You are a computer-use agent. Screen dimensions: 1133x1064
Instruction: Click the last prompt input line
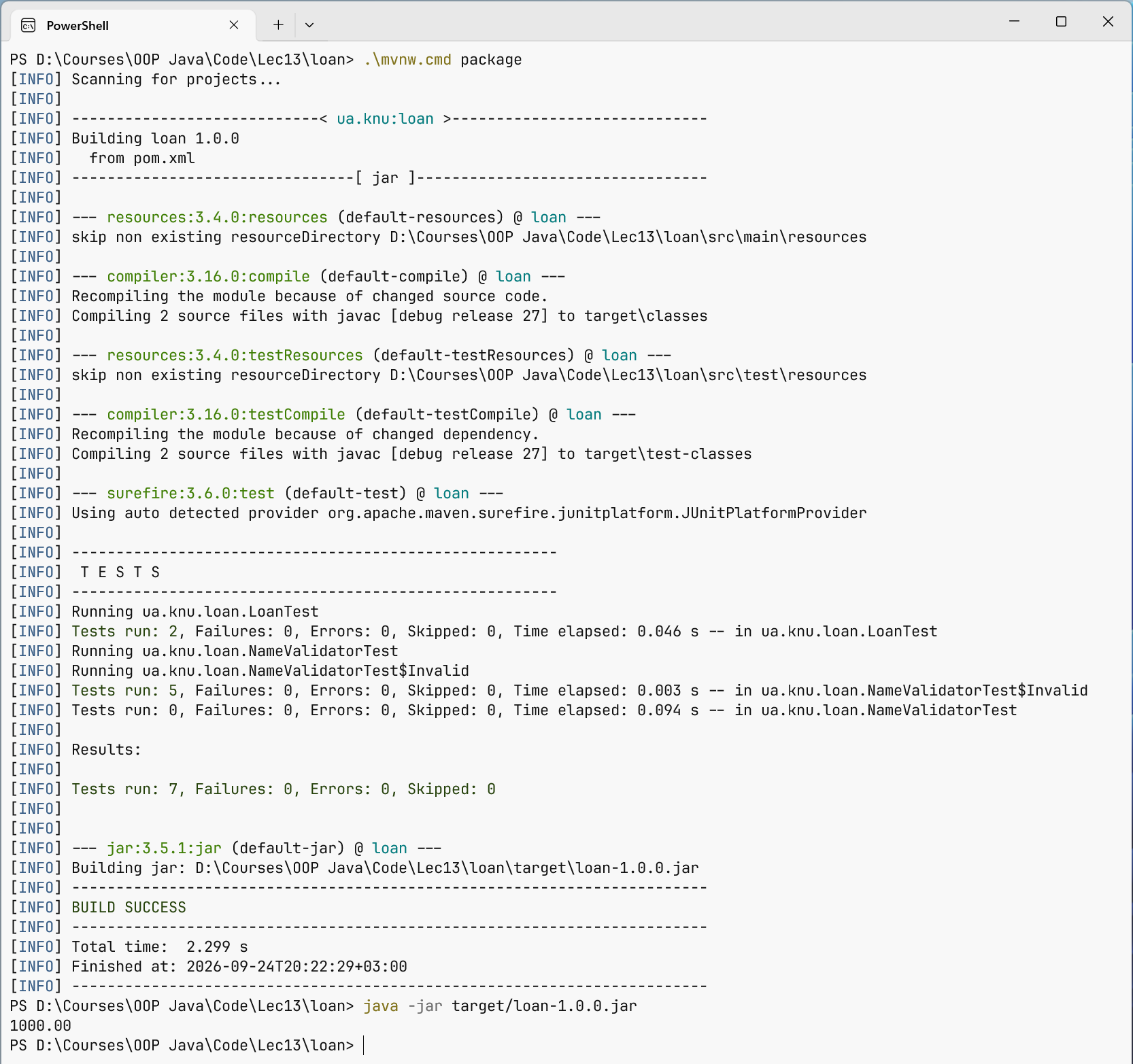pyautogui.click(x=187, y=1046)
